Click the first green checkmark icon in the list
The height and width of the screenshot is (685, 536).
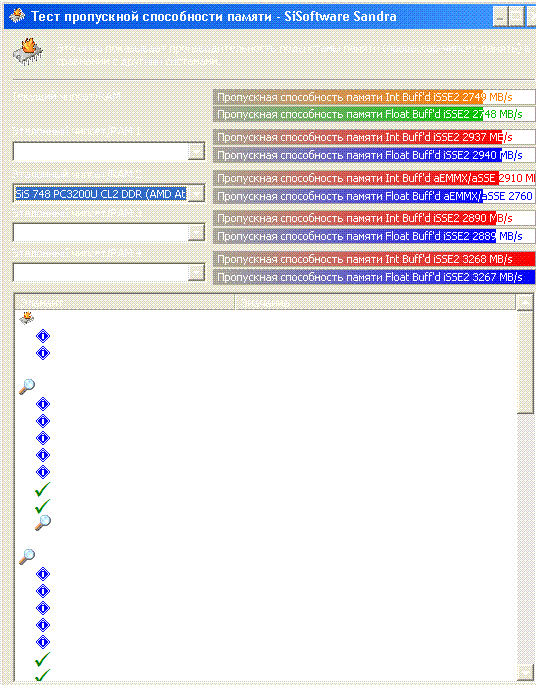[42, 489]
